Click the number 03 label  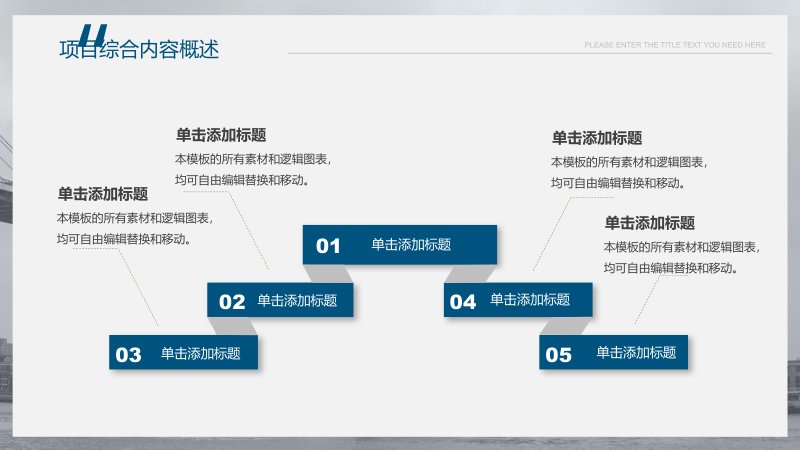(x=128, y=355)
